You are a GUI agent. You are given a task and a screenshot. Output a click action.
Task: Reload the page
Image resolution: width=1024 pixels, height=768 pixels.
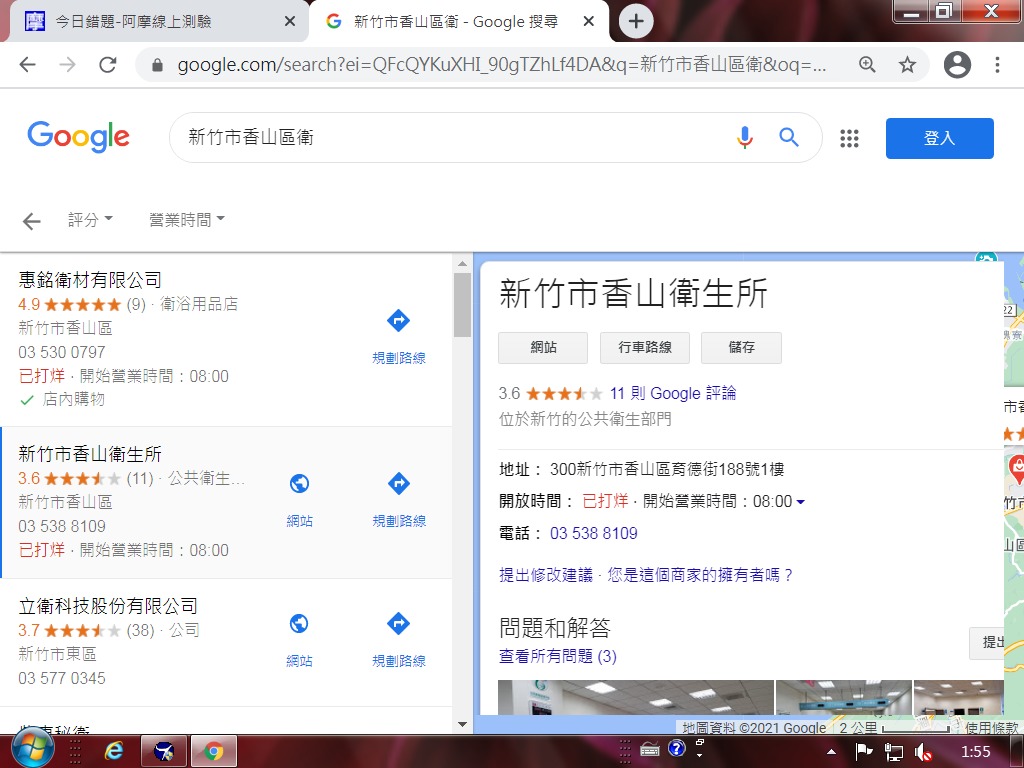point(108,65)
